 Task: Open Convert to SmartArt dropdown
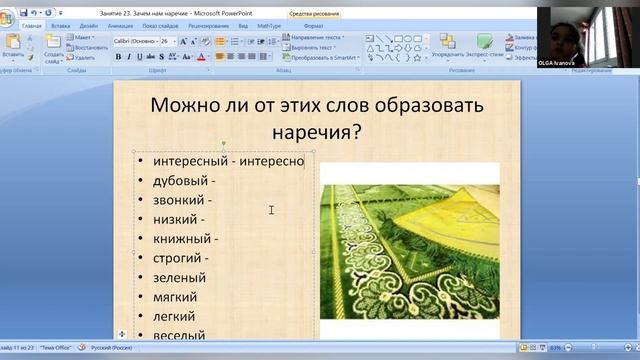(x=321, y=58)
